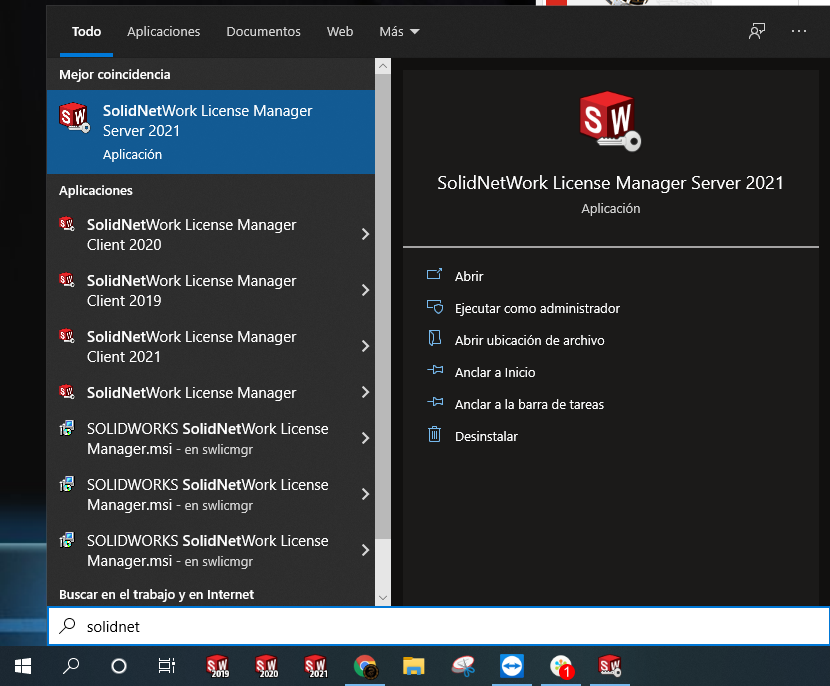Click the pin icon next to Anclar a la barra de tareas

click(435, 402)
